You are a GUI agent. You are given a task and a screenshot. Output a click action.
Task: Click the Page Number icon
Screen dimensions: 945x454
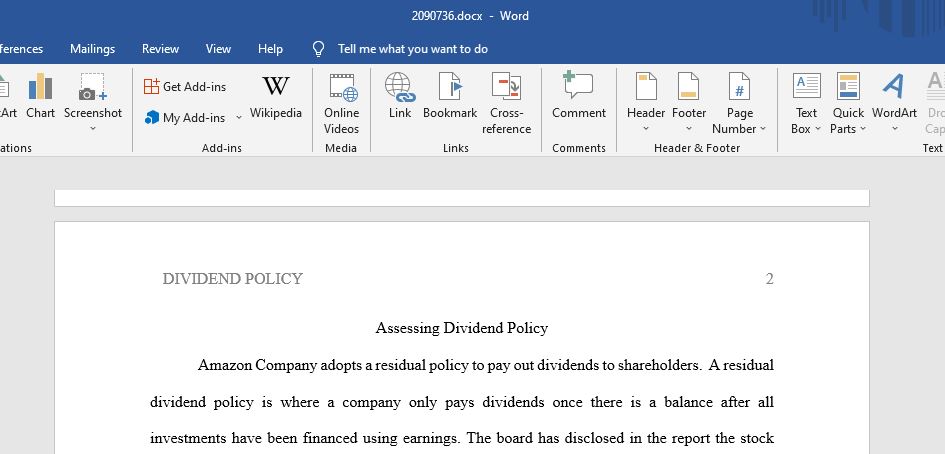coord(739,86)
